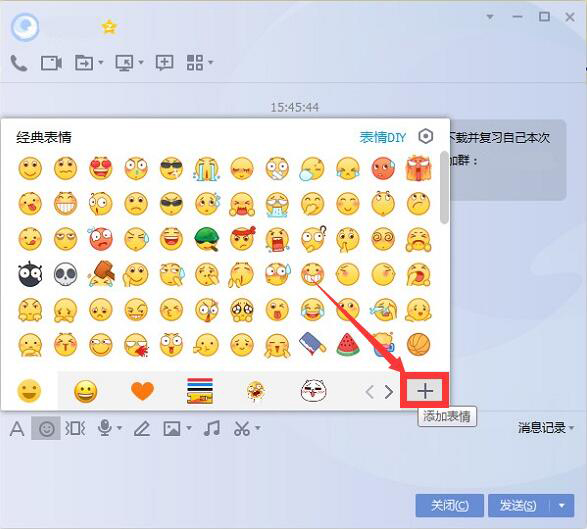Insert the red headband fighting emoji
This screenshot has height=529, width=587.
[x=243, y=238]
